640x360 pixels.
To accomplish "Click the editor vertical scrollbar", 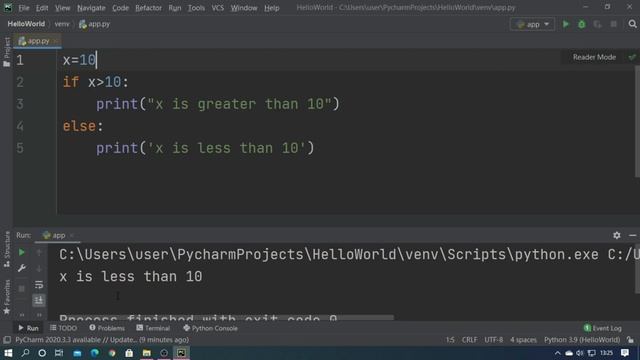I will [x=637, y=122].
